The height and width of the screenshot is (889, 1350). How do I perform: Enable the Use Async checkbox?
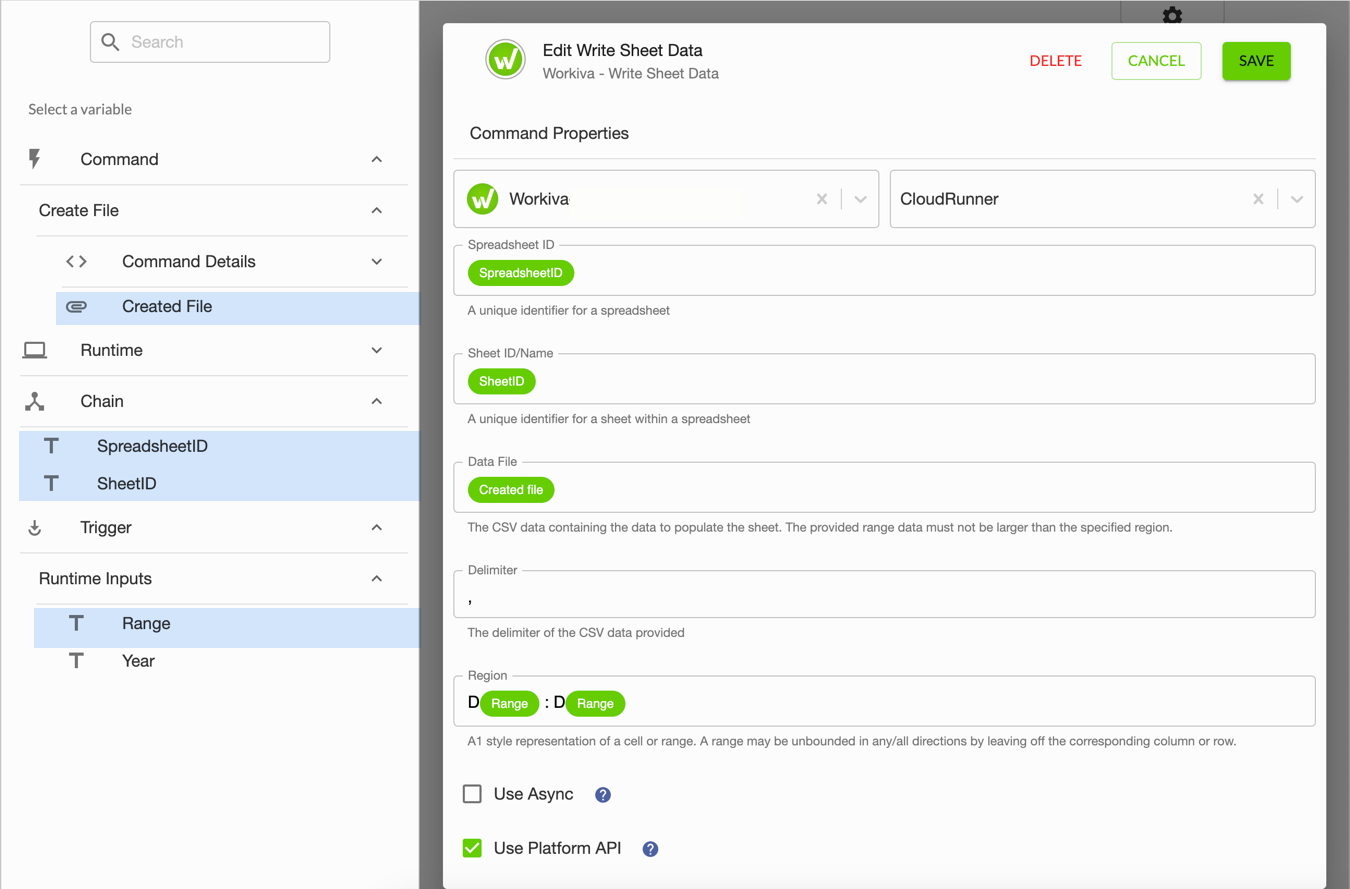[x=472, y=794]
